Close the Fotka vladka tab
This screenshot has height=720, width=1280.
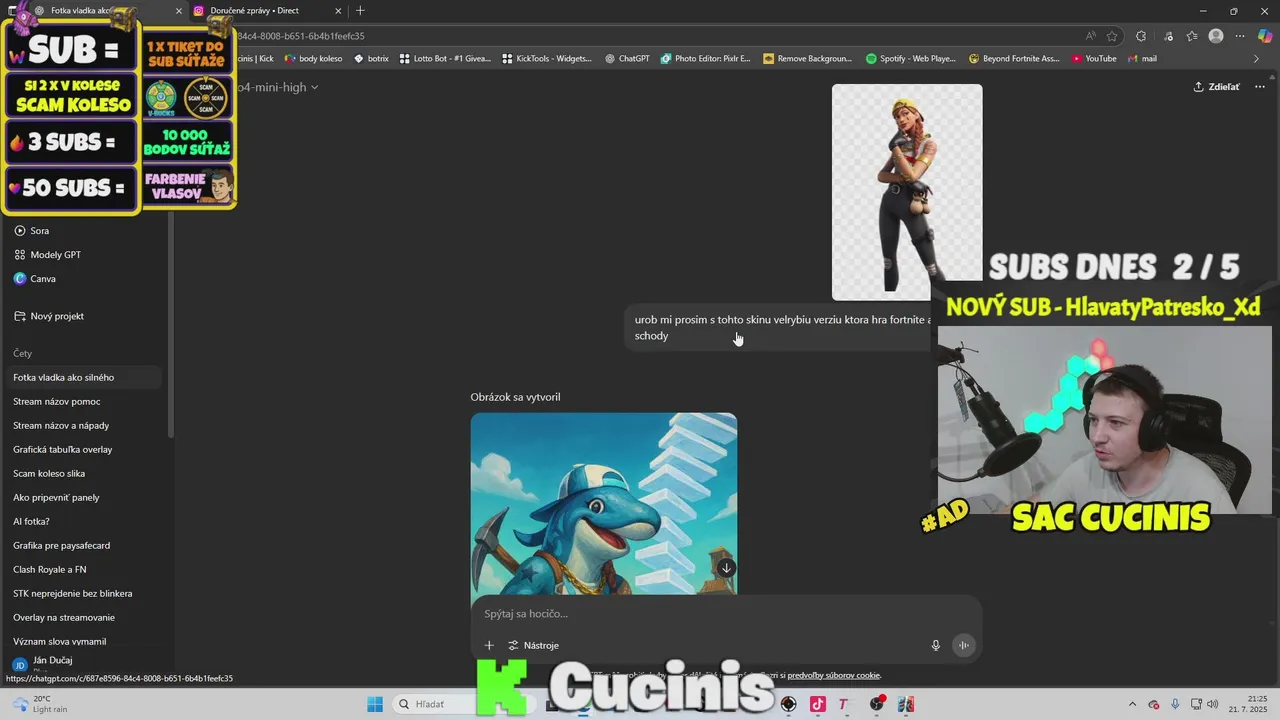click(x=179, y=11)
